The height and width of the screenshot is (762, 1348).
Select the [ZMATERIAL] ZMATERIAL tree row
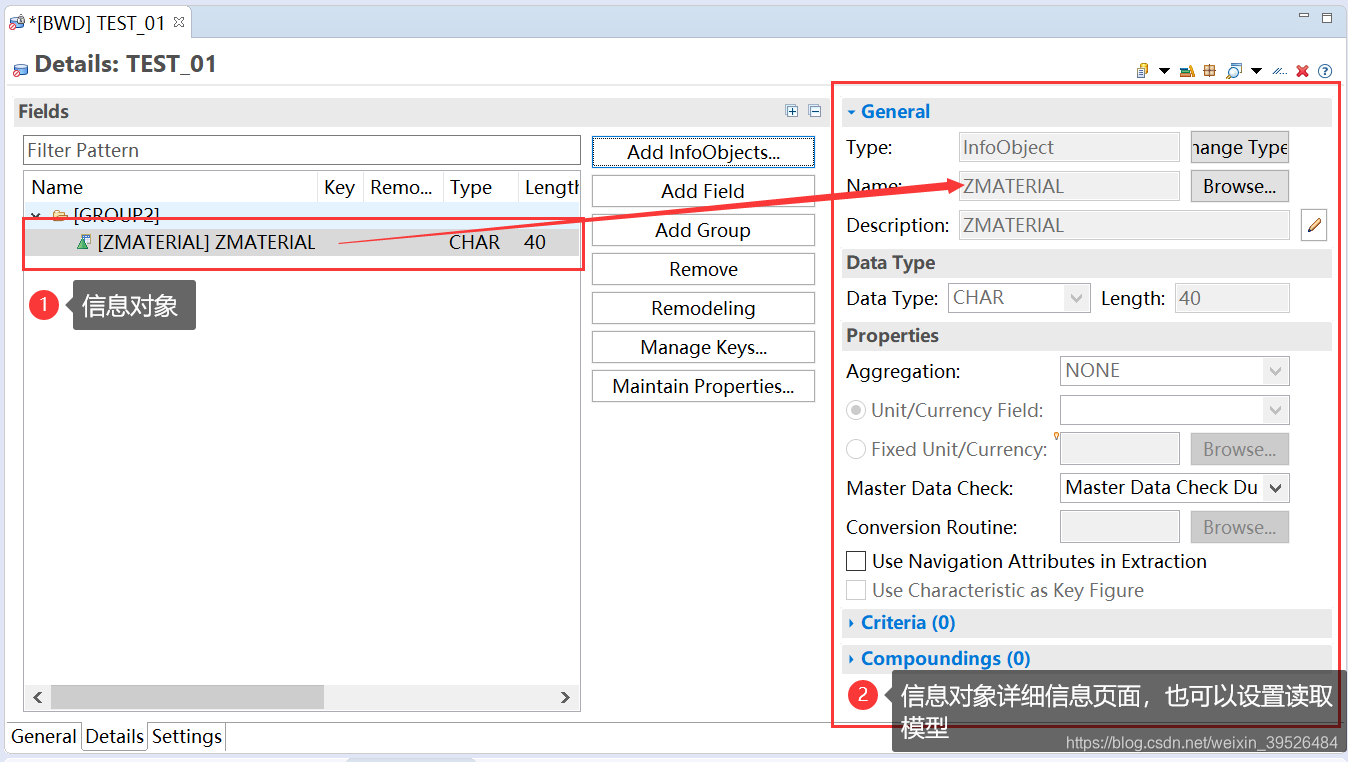(302, 242)
